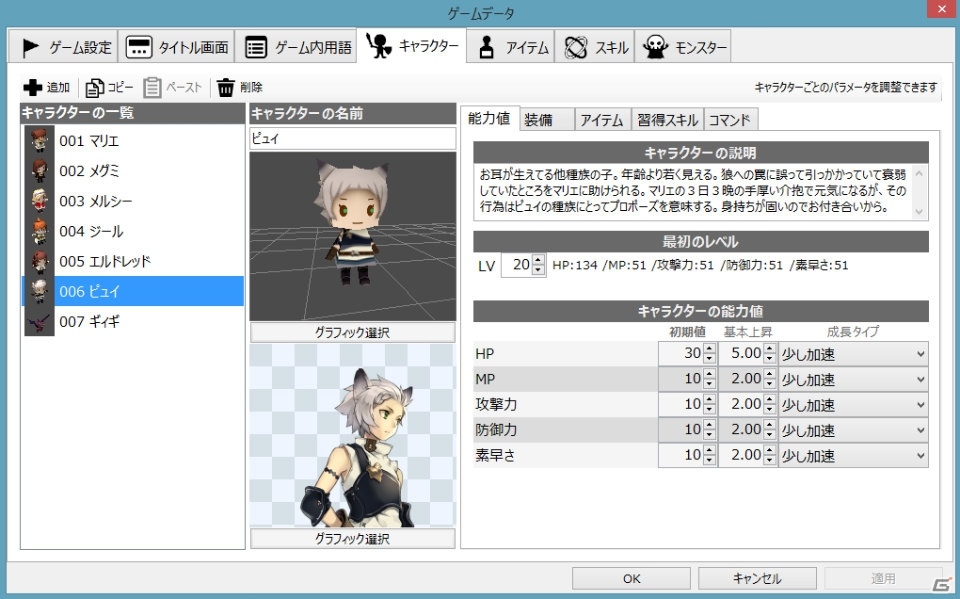Select the キャラクター tab
Image resolution: width=960 pixels, height=599 pixels.
[411, 45]
